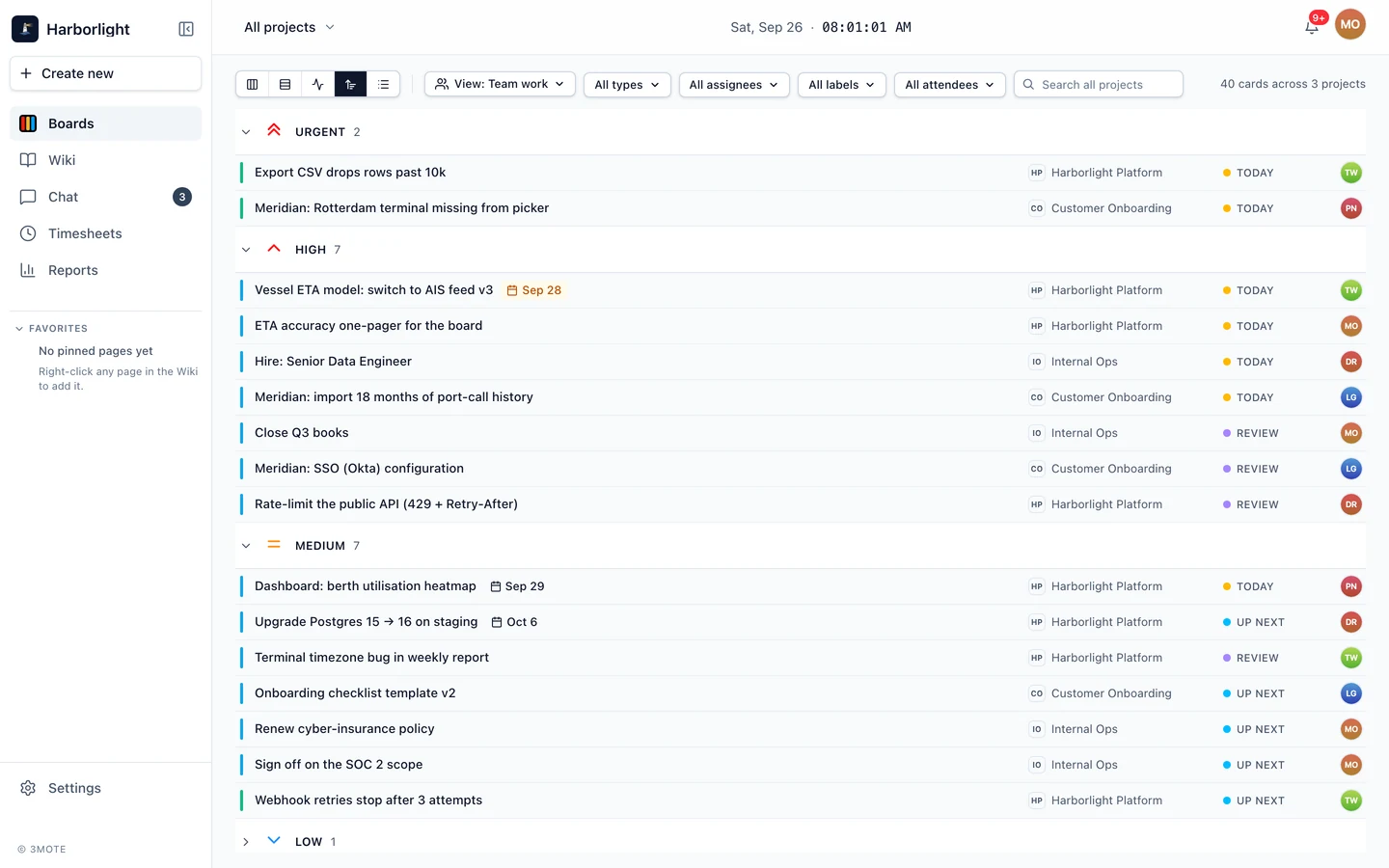The height and width of the screenshot is (868, 1389).
Task: Open the All projects dropdown
Action: pos(289,27)
